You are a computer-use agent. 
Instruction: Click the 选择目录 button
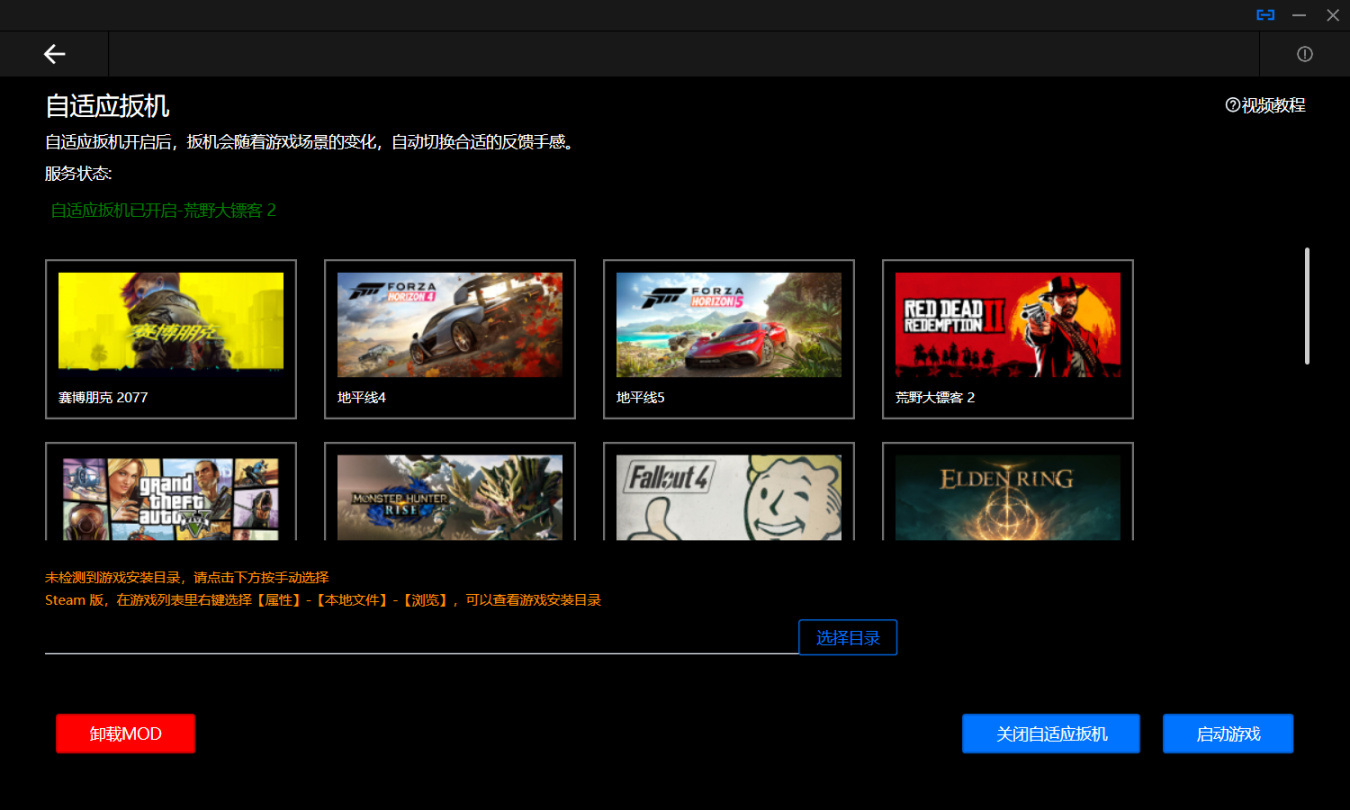pyautogui.click(x=848, y=638)
